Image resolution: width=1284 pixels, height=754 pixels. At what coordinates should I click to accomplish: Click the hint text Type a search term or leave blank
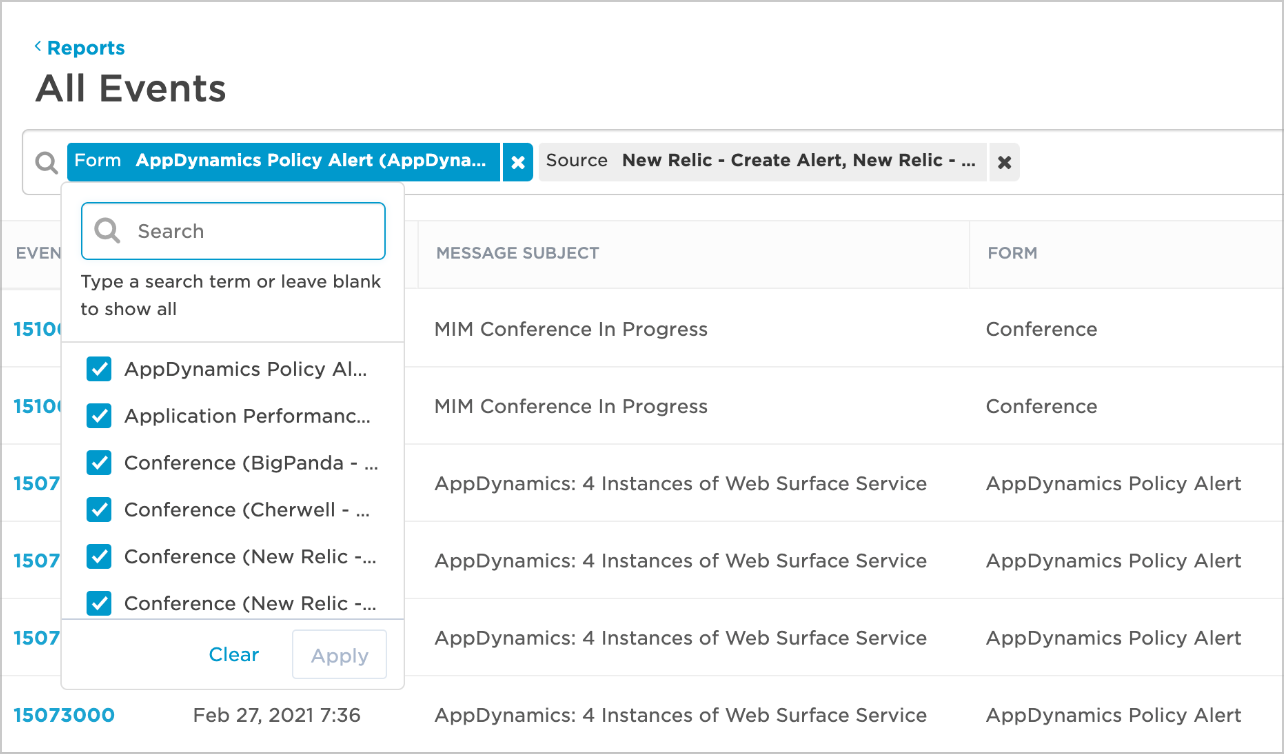click(231, 295)
